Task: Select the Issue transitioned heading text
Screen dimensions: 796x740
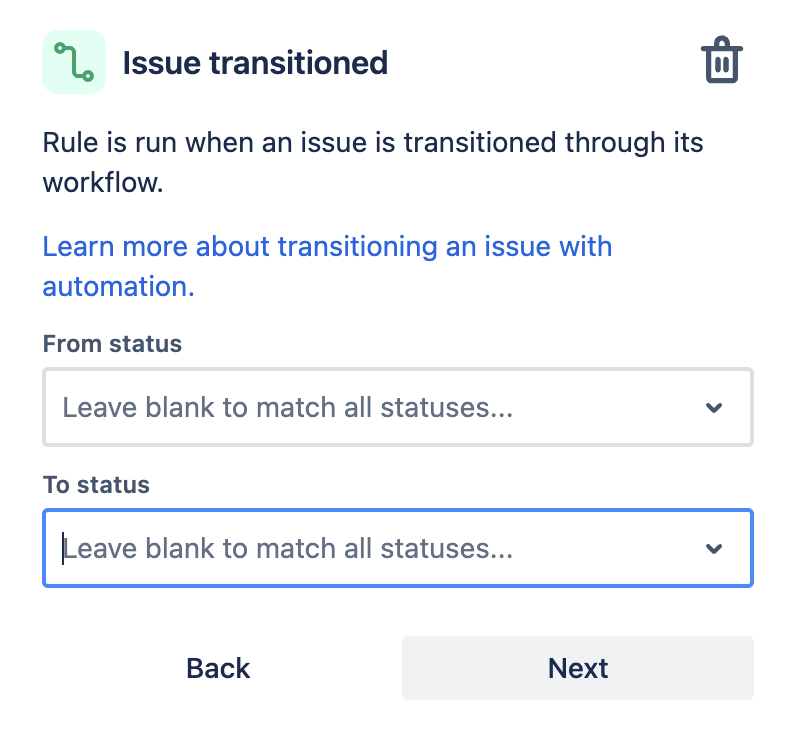Action: (x=255, y=63)
